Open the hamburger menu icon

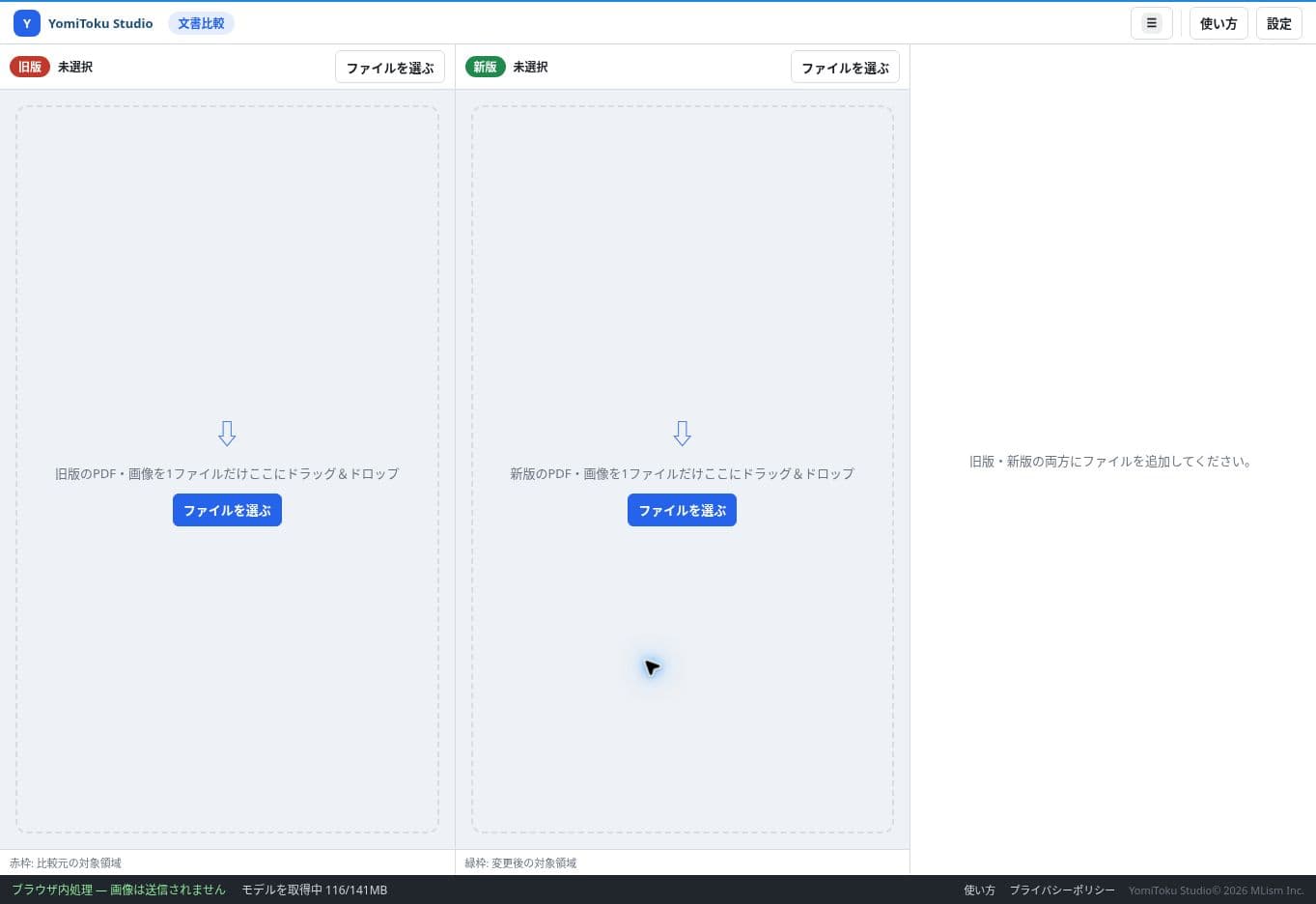(x=1152, y=23)
